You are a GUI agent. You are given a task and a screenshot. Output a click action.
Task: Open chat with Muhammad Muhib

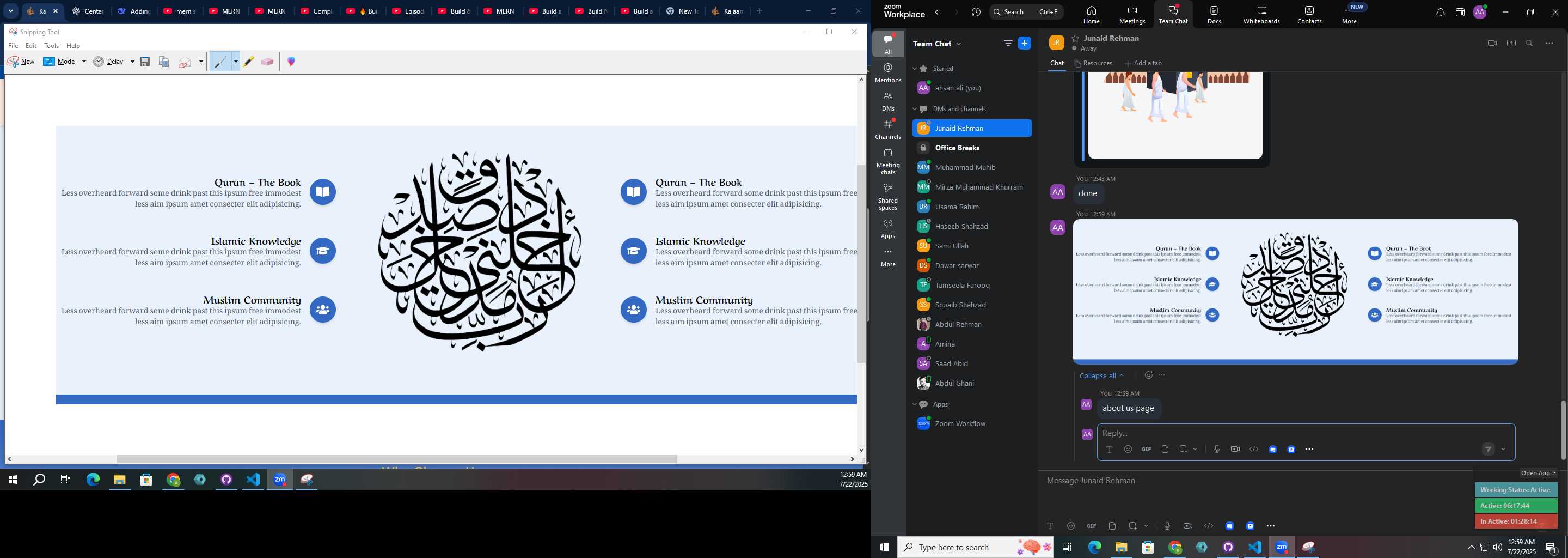click(971, 167)
